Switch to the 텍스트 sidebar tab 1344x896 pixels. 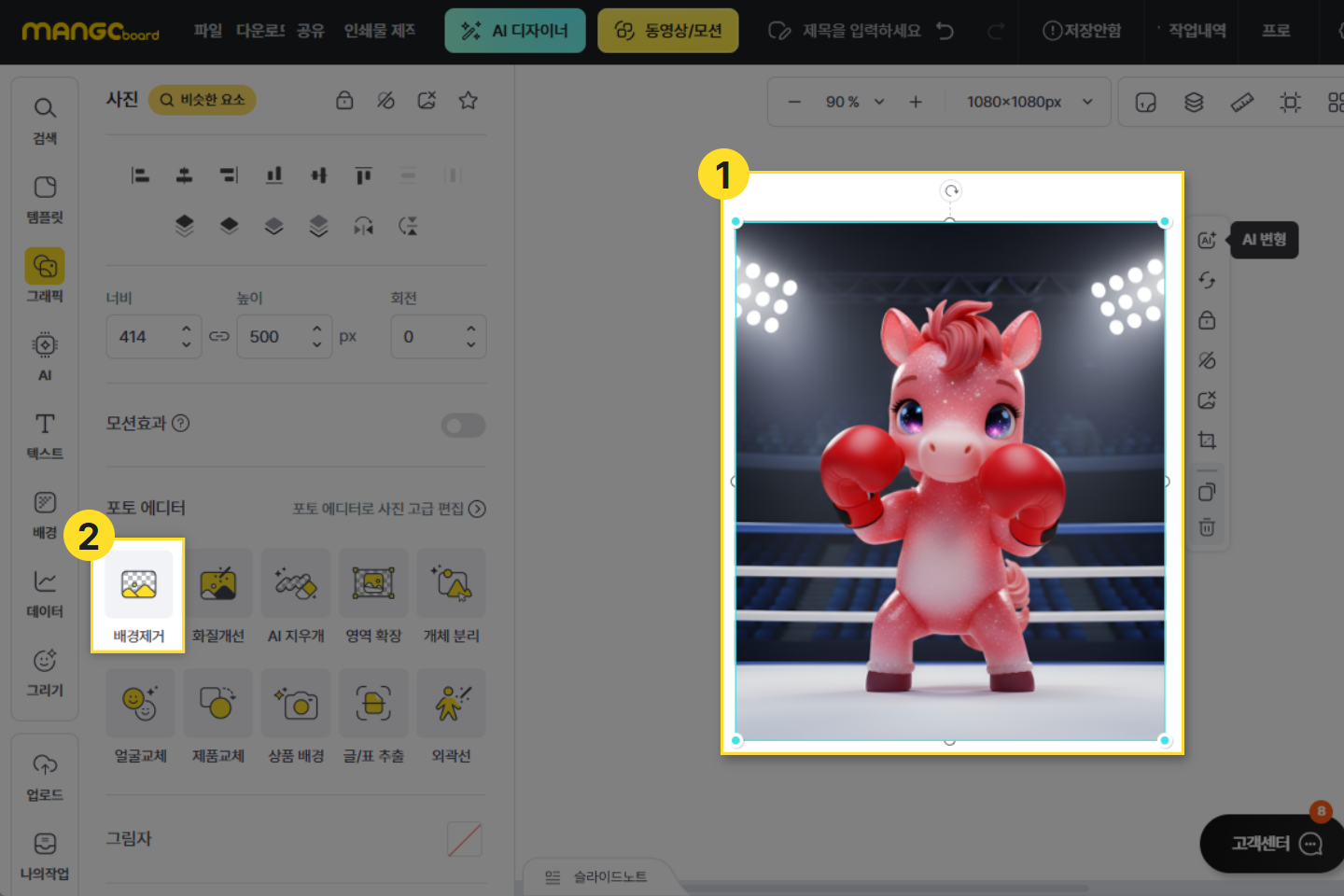[x=45, y=436]
